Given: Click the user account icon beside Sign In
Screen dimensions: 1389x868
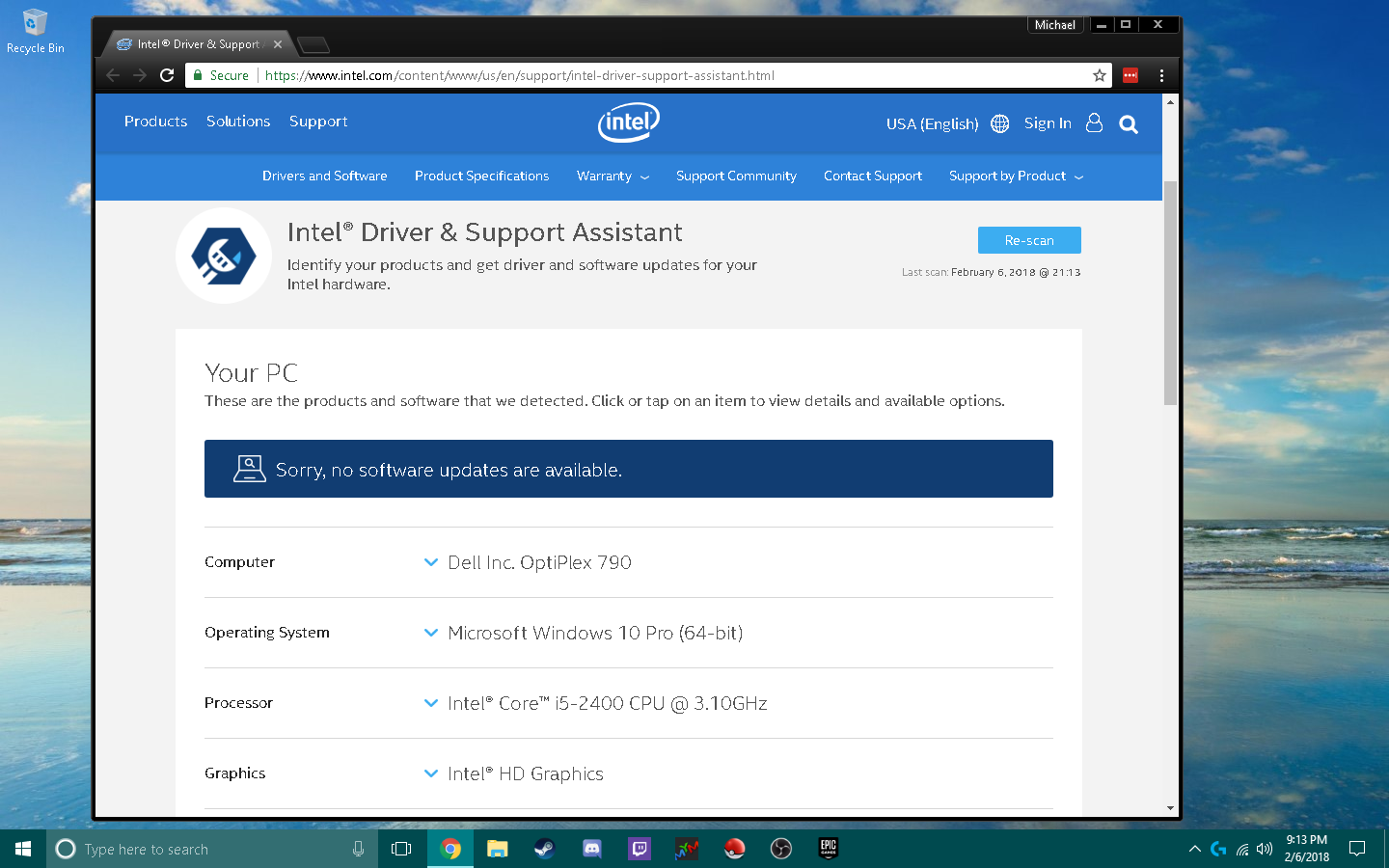Looking at the screenshot, I should pos(1094,122).
